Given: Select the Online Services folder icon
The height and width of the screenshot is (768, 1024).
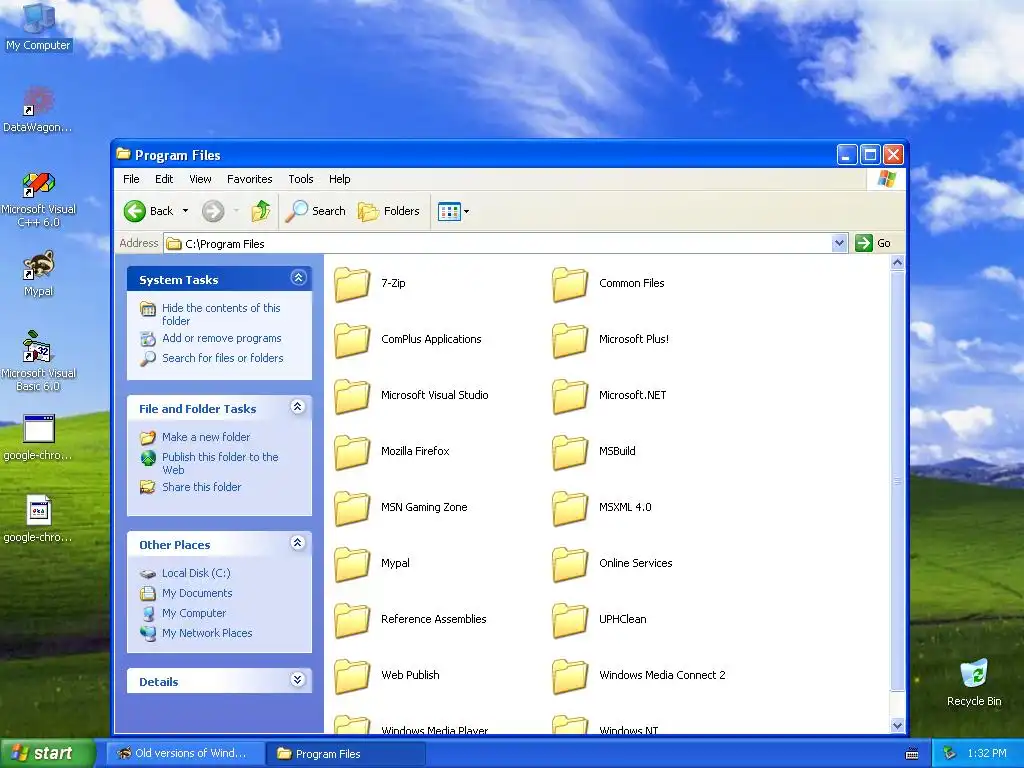Looking at the screenshot, I should (x=570, y=564).
